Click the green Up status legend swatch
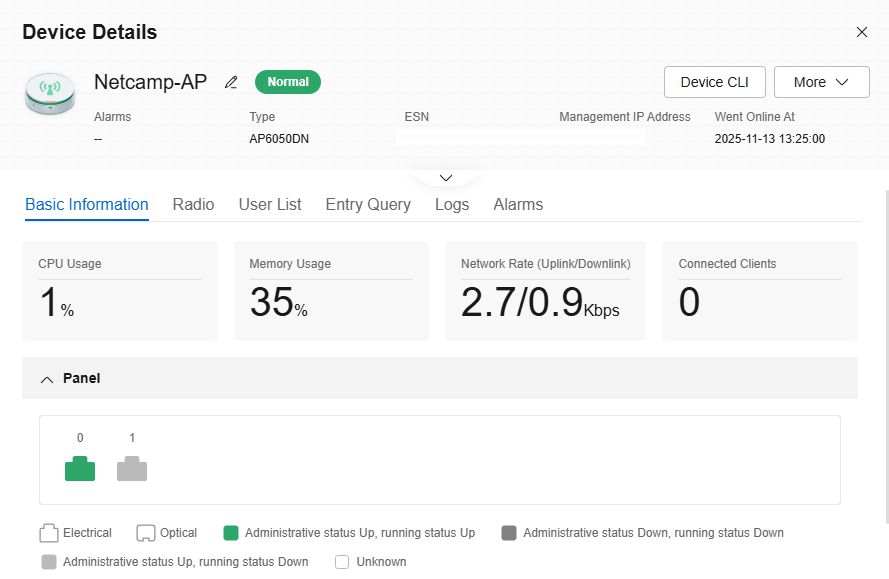The image size is (889, 579). click(x=231, y=533)
